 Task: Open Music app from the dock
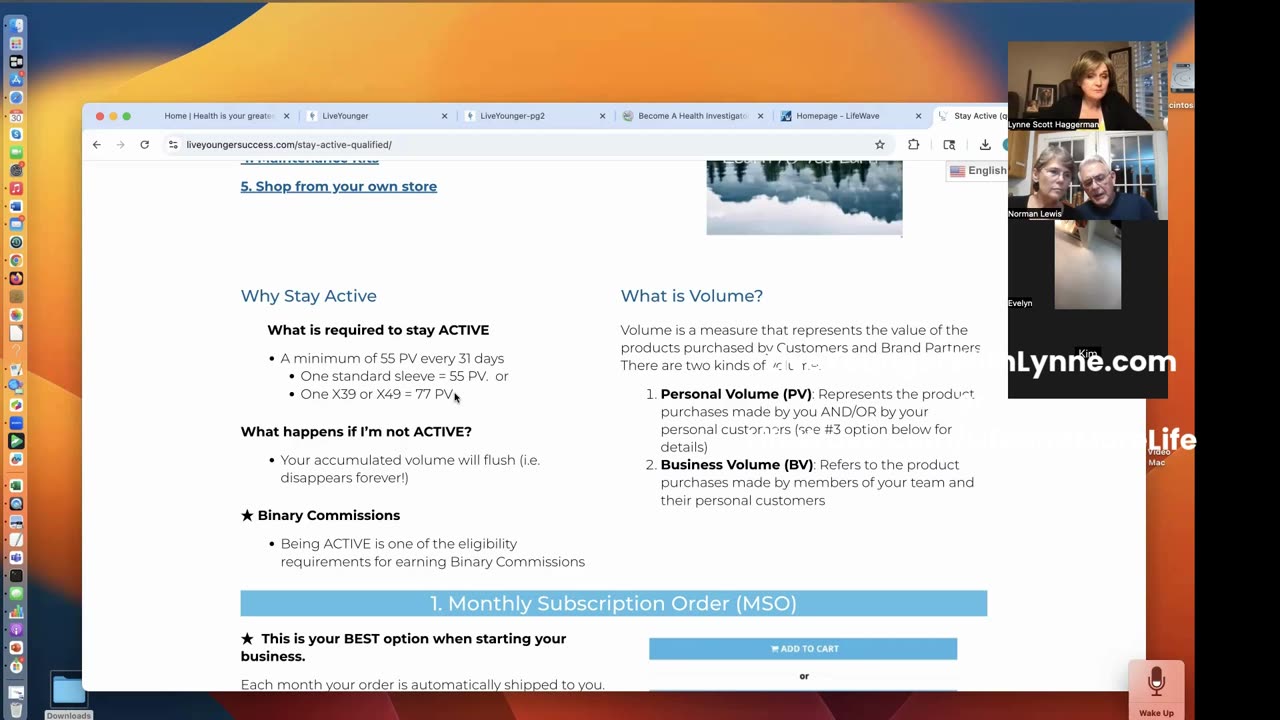16,188
